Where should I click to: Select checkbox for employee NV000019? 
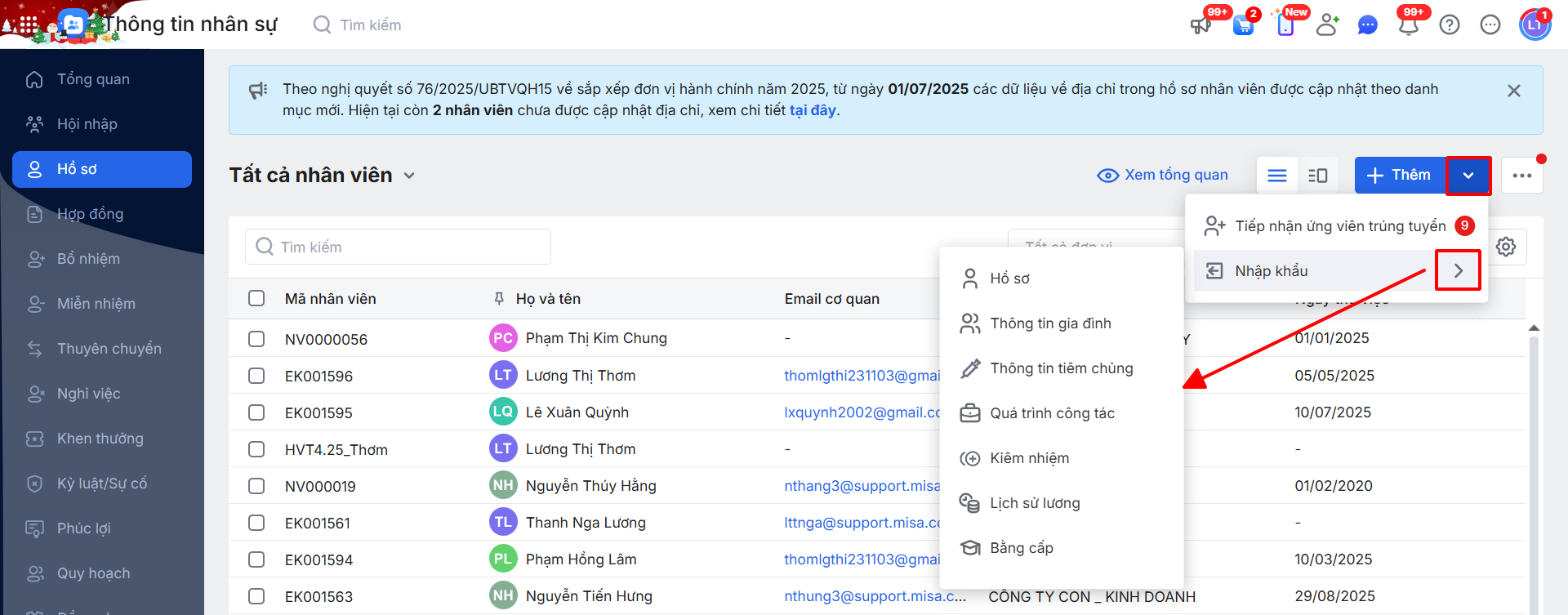pos(256,486)
